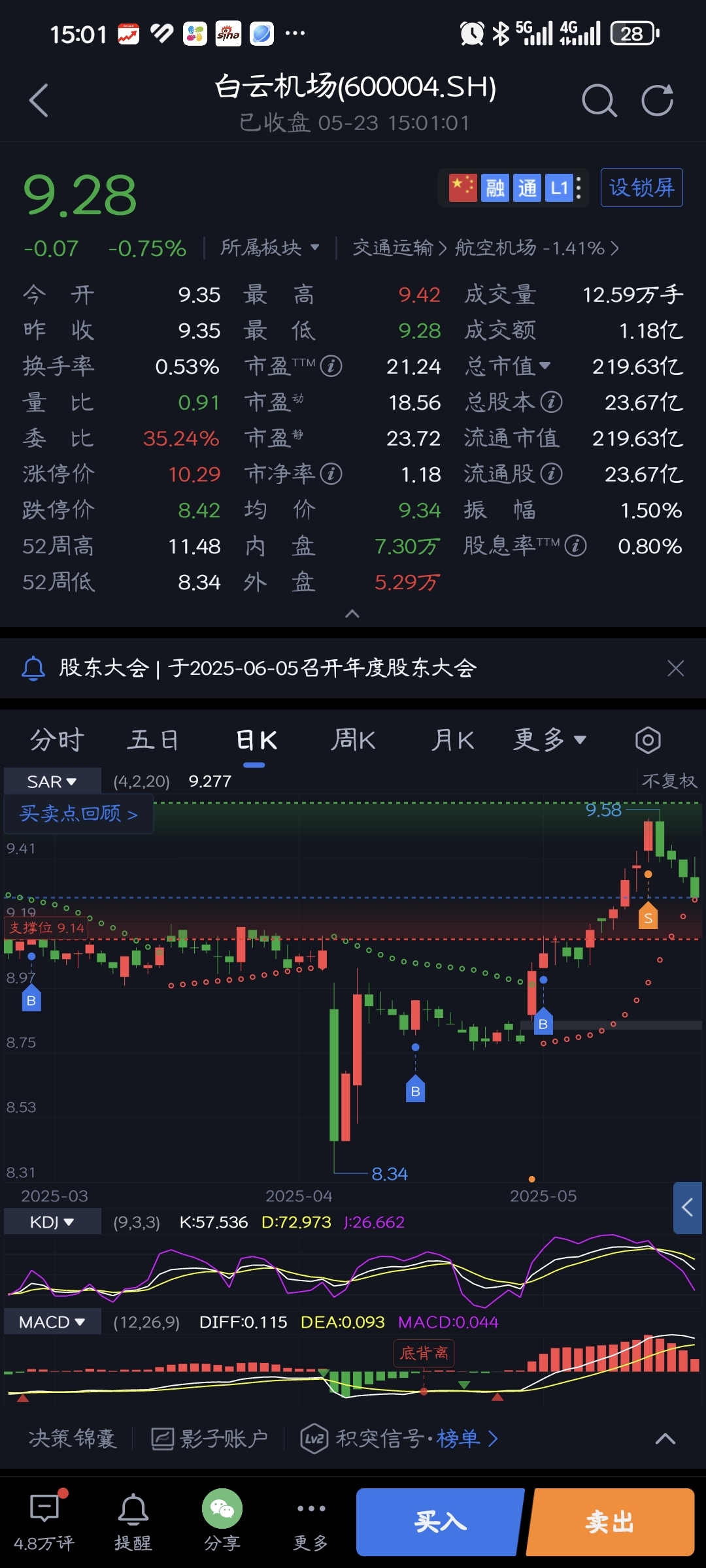706x1568 pixels.
Task: Collapse the quote details panel chevron
Action: click(x=352, y=613)
